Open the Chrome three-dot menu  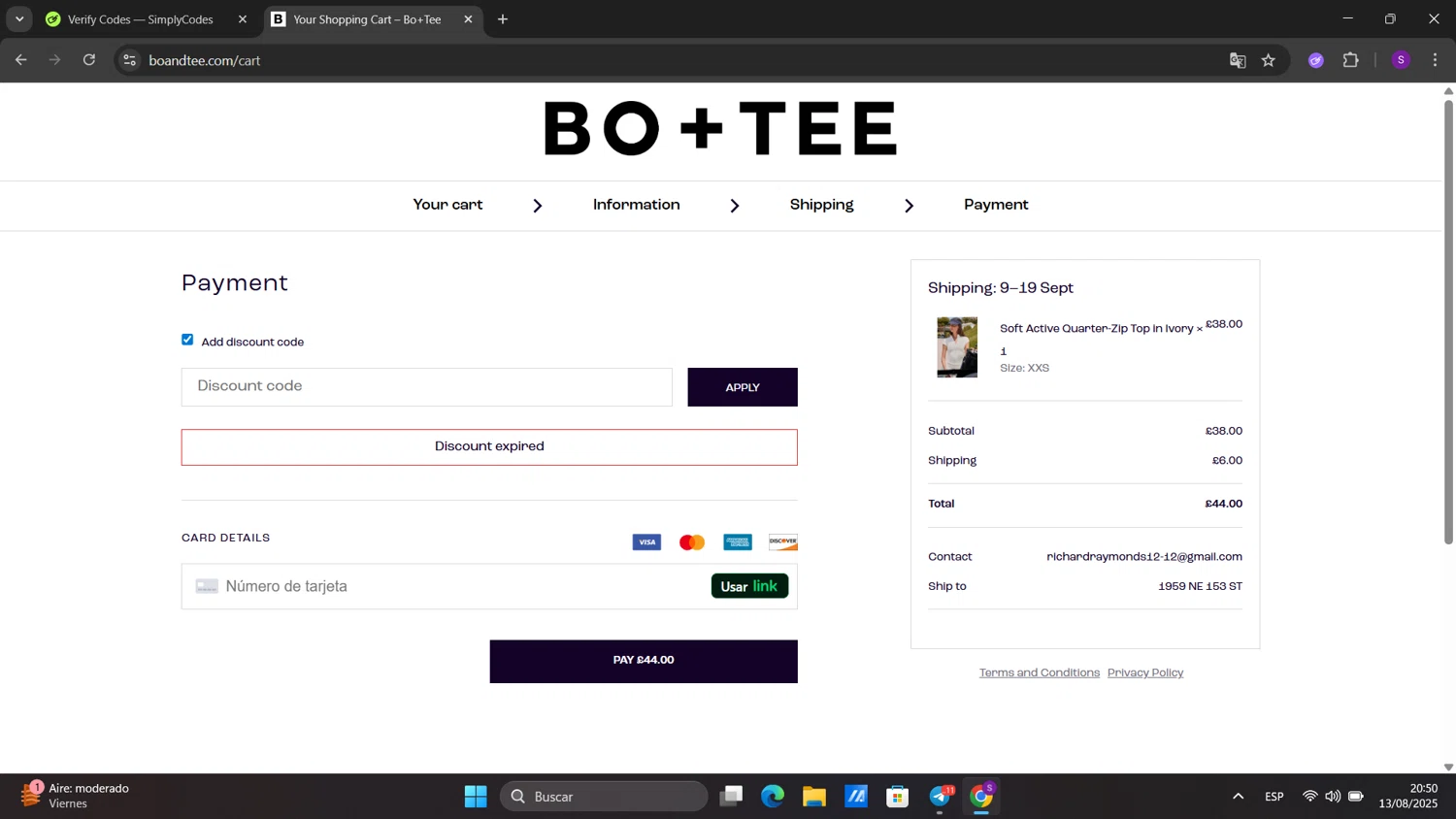click(1435, 60)
